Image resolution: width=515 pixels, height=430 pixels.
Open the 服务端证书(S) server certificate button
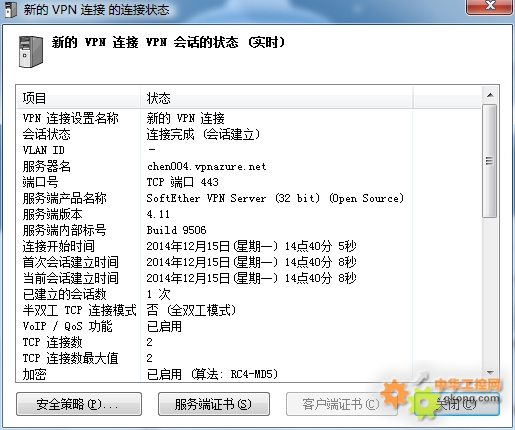(x=214, y=404)
